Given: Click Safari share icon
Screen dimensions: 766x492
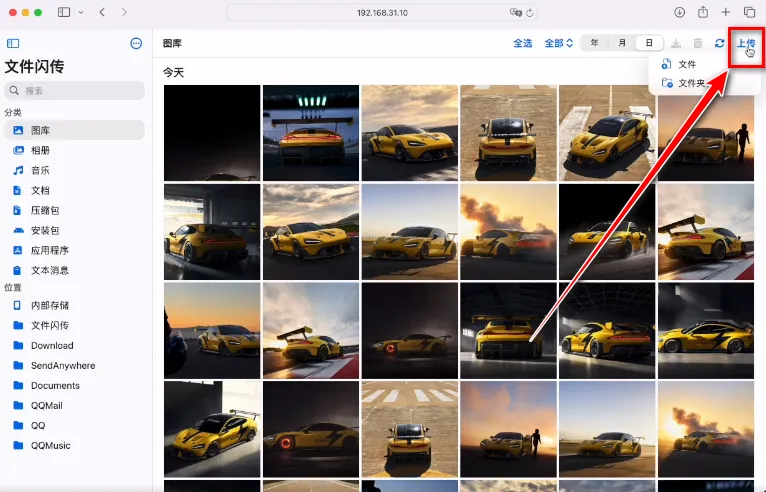Looking at the screenshot, I should (703, 12).
